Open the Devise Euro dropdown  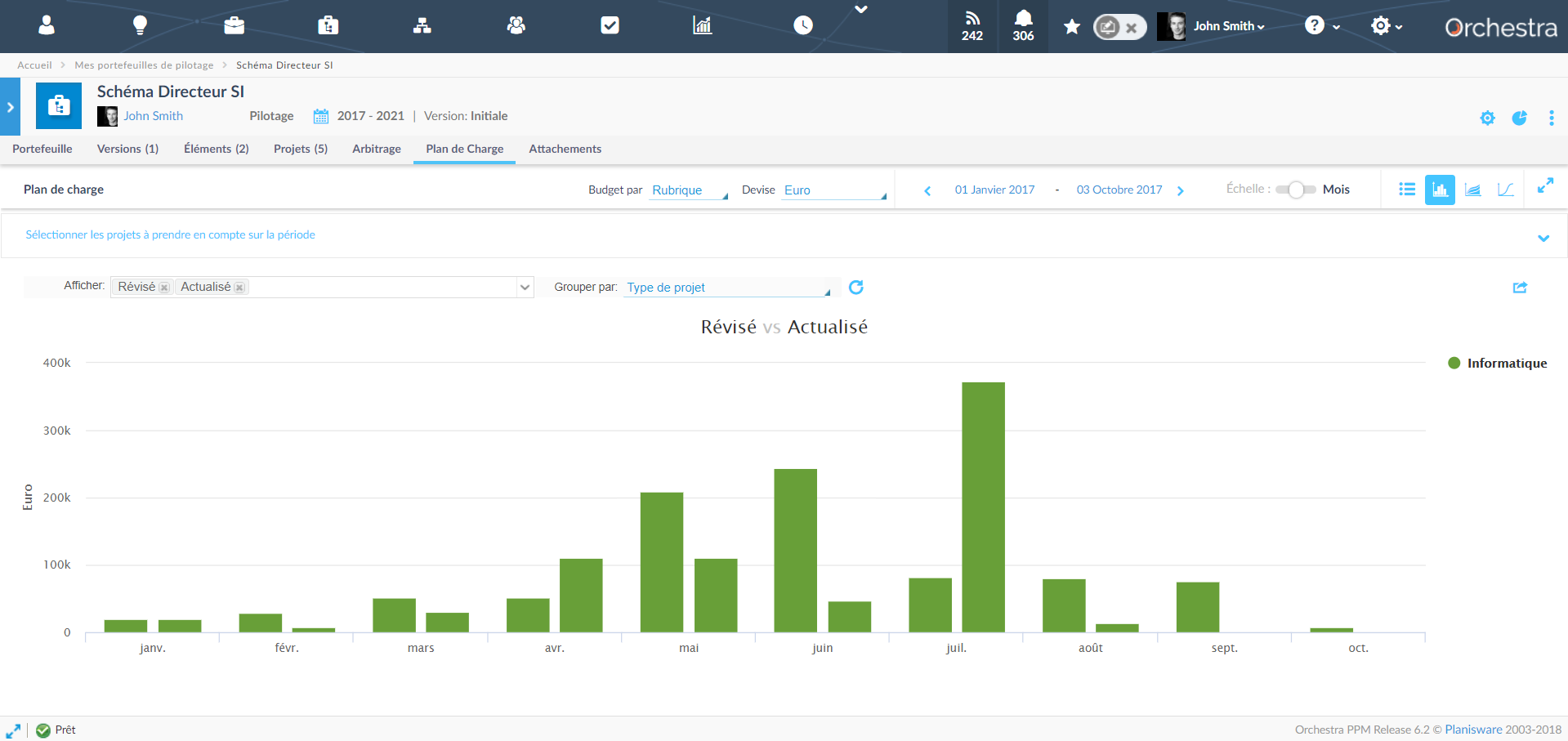click(832, 190)
